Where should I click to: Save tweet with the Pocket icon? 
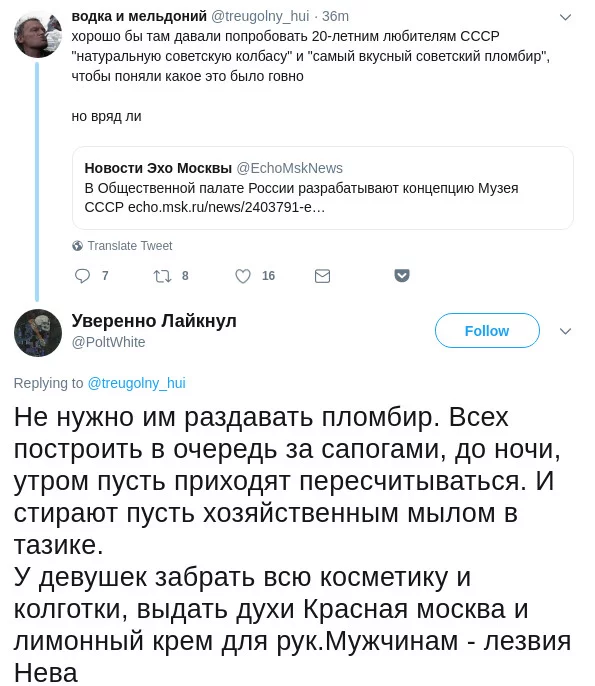(x=402, y=276)
